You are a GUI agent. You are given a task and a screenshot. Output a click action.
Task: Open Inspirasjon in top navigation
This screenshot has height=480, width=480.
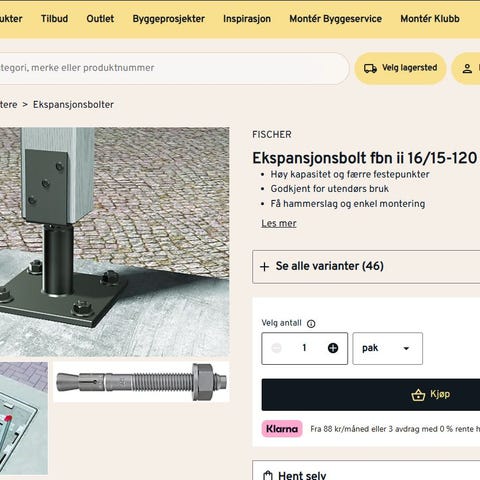pyautogui.click(x=247, y=19)
